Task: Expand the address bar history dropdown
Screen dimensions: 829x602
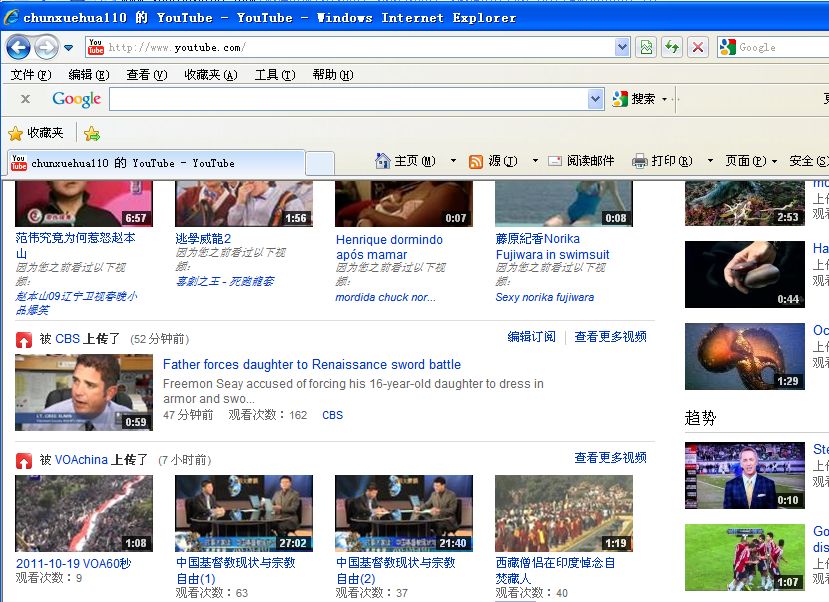Action: 622,48
